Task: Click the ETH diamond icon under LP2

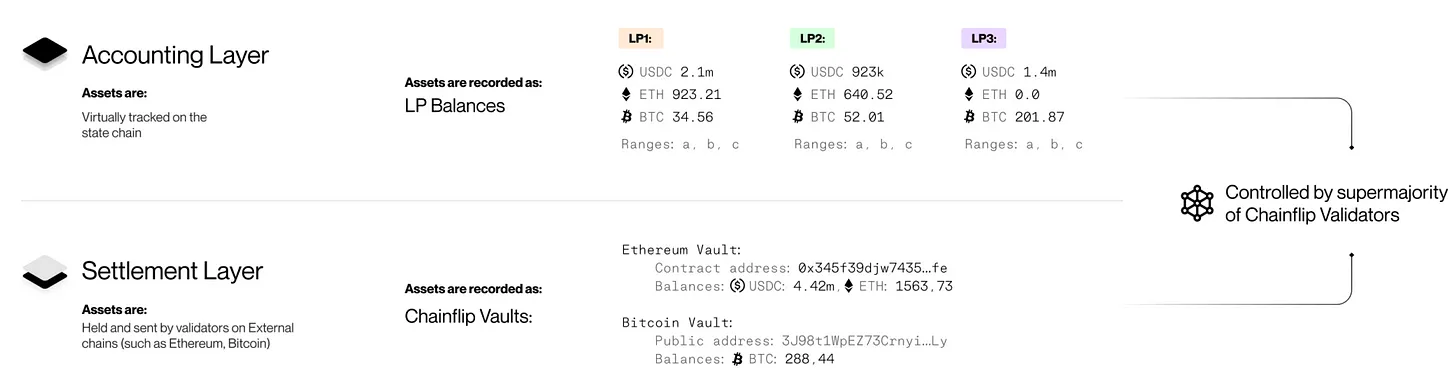Action: (x=797, y=95)
